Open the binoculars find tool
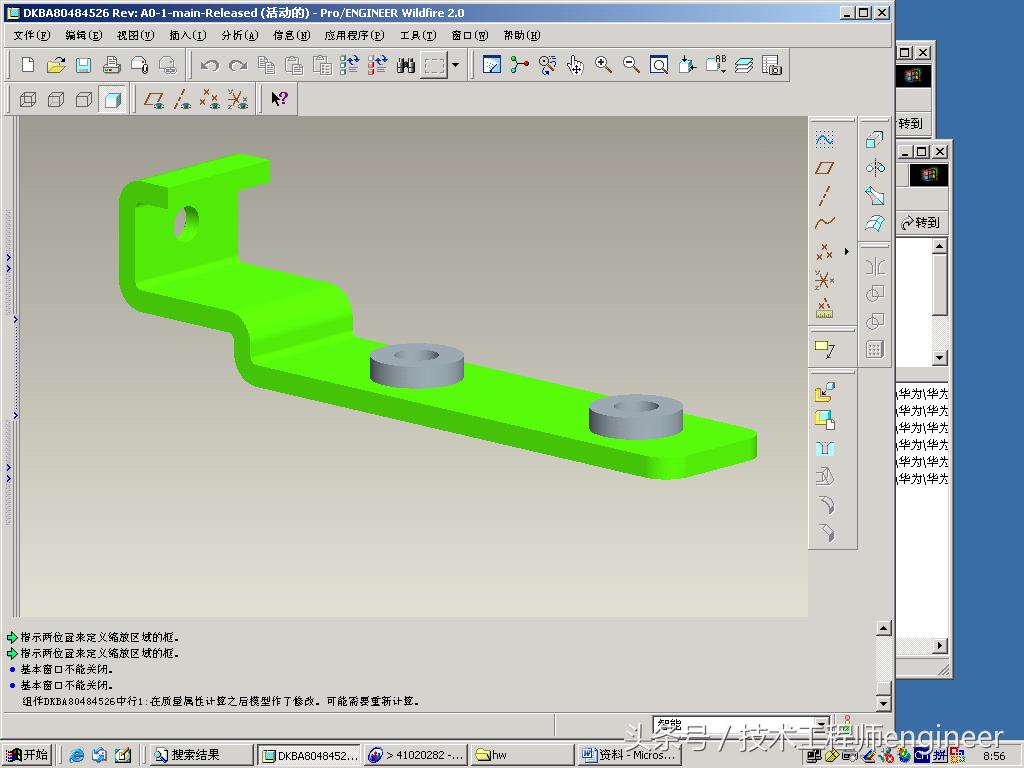 pos(406,65)
